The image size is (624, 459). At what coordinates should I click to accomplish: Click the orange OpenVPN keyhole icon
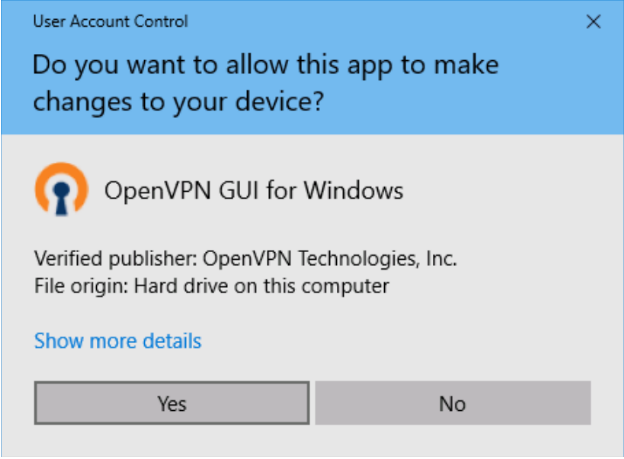click(60, 190)
